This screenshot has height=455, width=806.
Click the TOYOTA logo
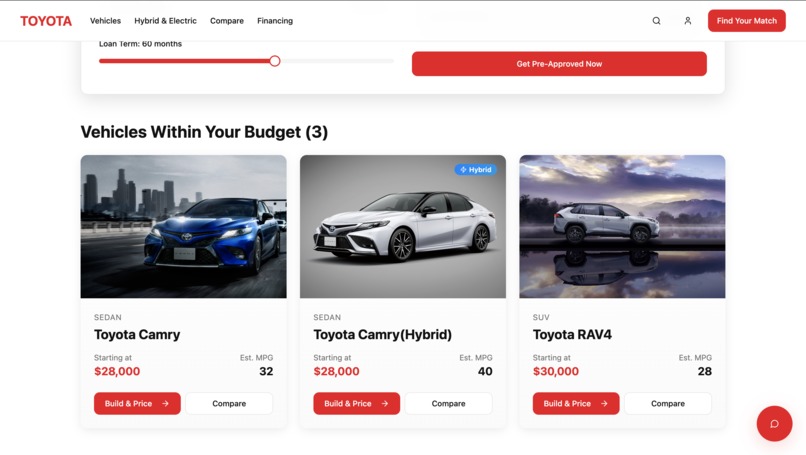(46, 21)
